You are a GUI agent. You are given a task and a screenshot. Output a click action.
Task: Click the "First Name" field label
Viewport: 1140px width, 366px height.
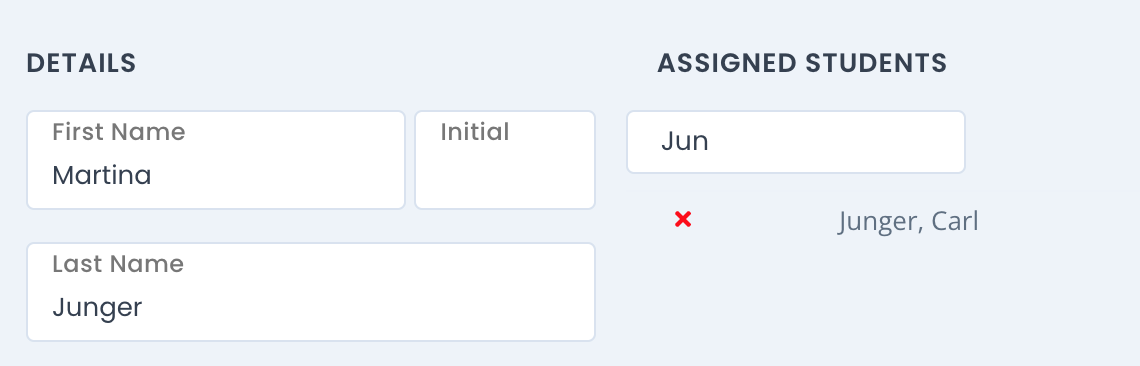click(119, 132)
